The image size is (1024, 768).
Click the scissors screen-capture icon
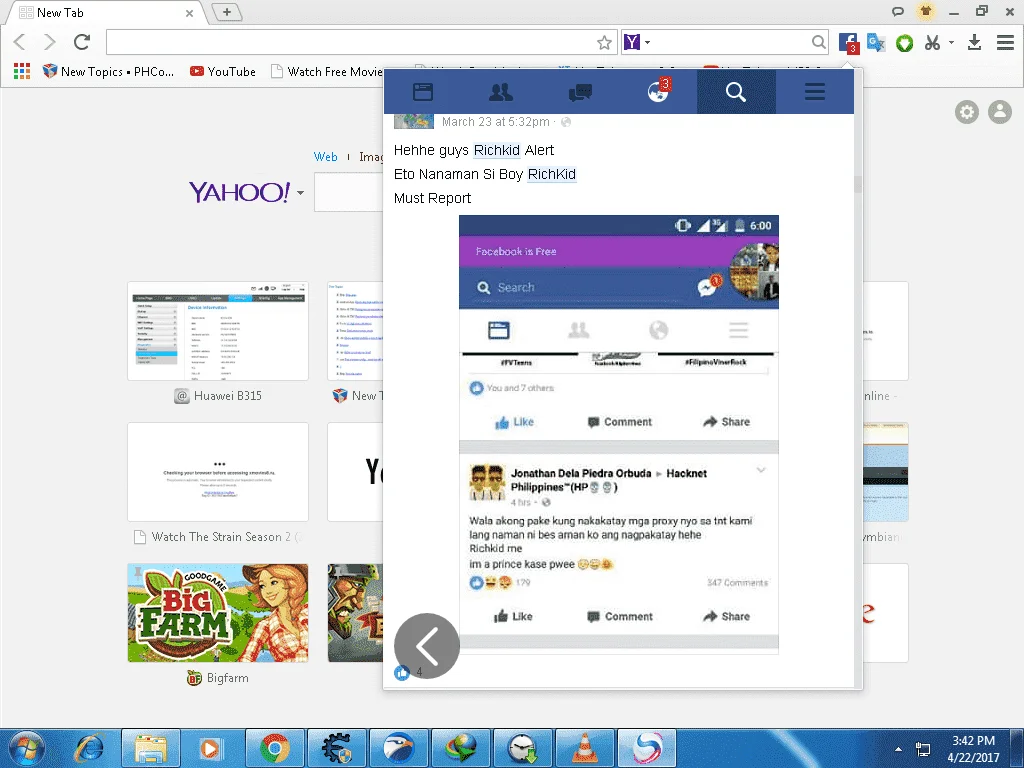click(932, 43)
